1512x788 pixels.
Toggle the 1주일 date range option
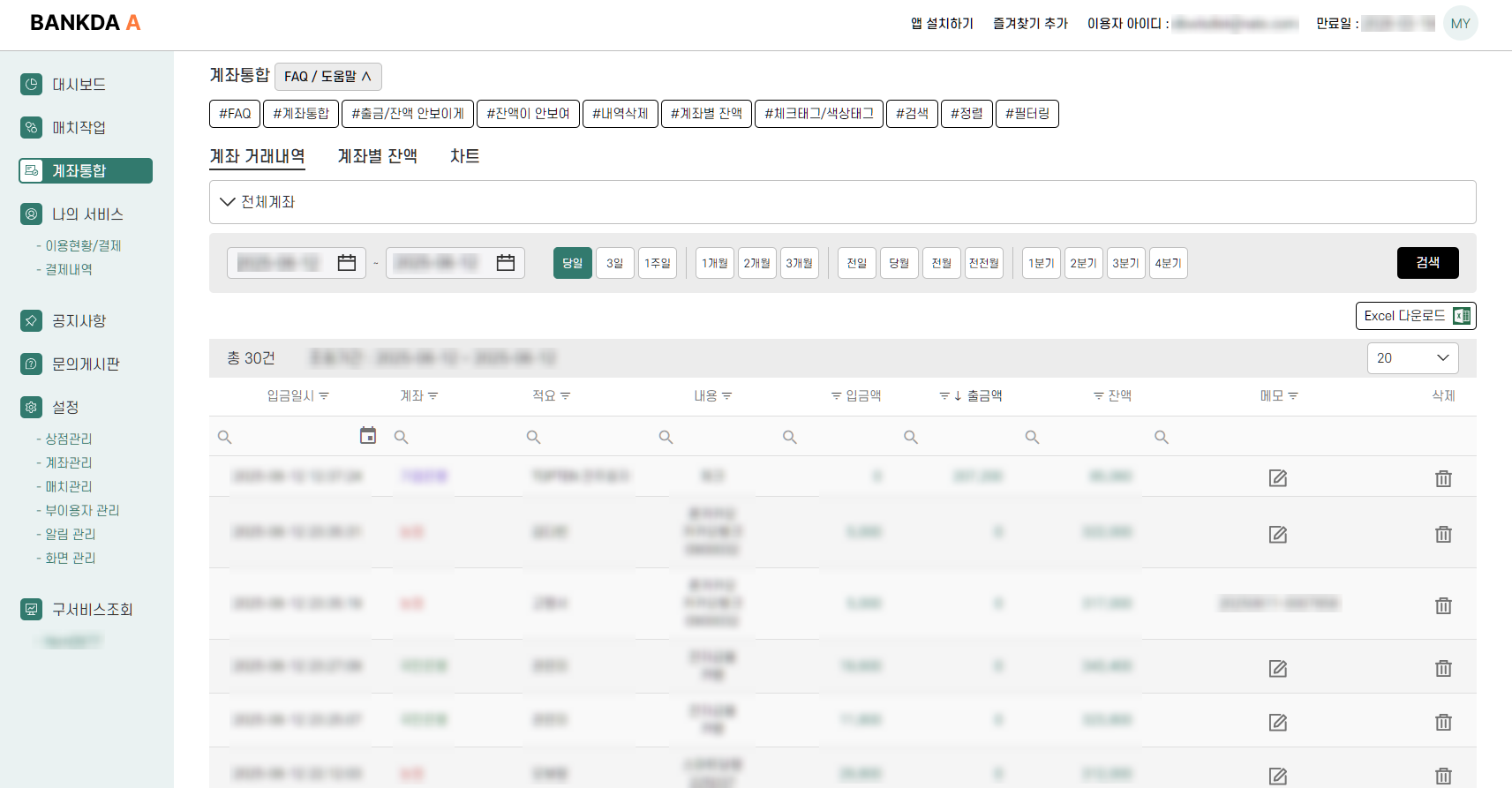(x=658, y=263)
